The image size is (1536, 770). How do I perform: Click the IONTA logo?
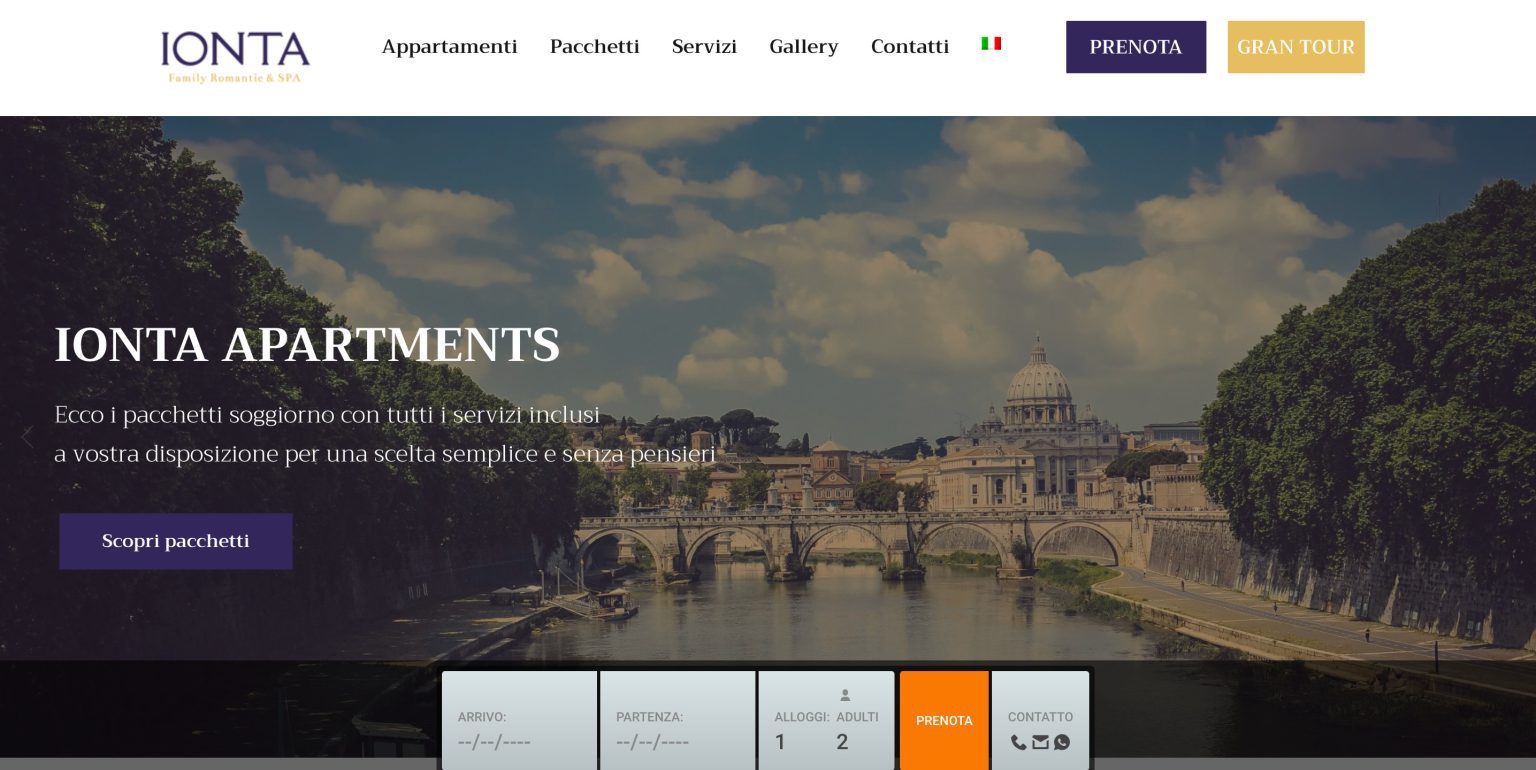click(234, 55)
